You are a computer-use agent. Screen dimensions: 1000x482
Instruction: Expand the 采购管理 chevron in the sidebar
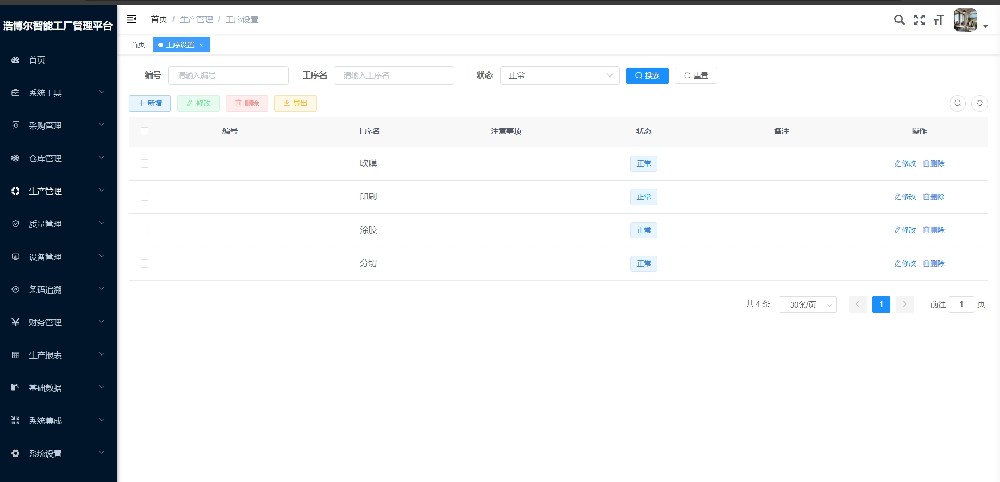(x=101, y=126)
